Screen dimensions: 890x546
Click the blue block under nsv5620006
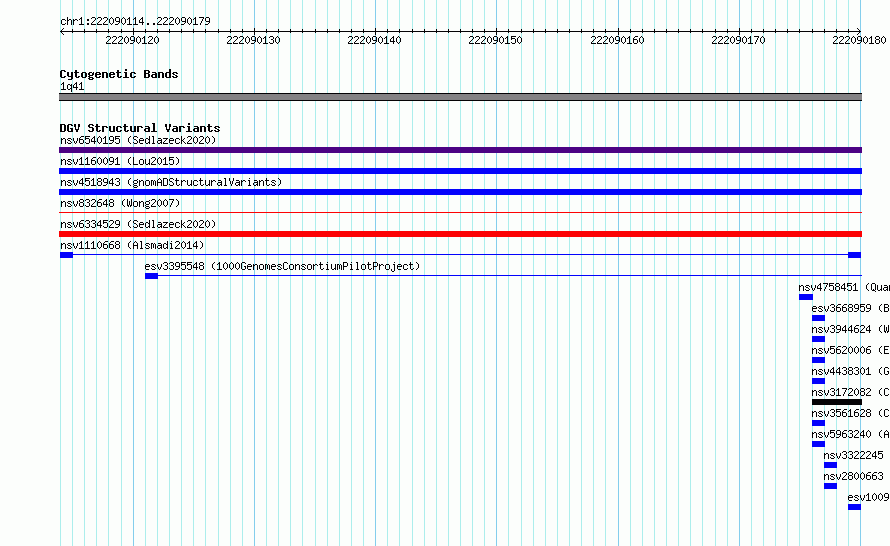(818, 360)
